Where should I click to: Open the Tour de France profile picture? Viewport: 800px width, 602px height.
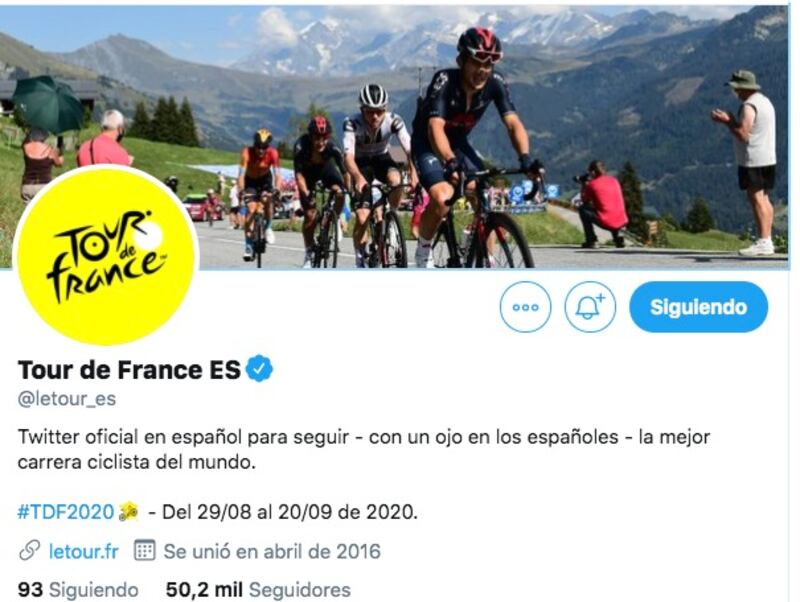pos(107,255)
